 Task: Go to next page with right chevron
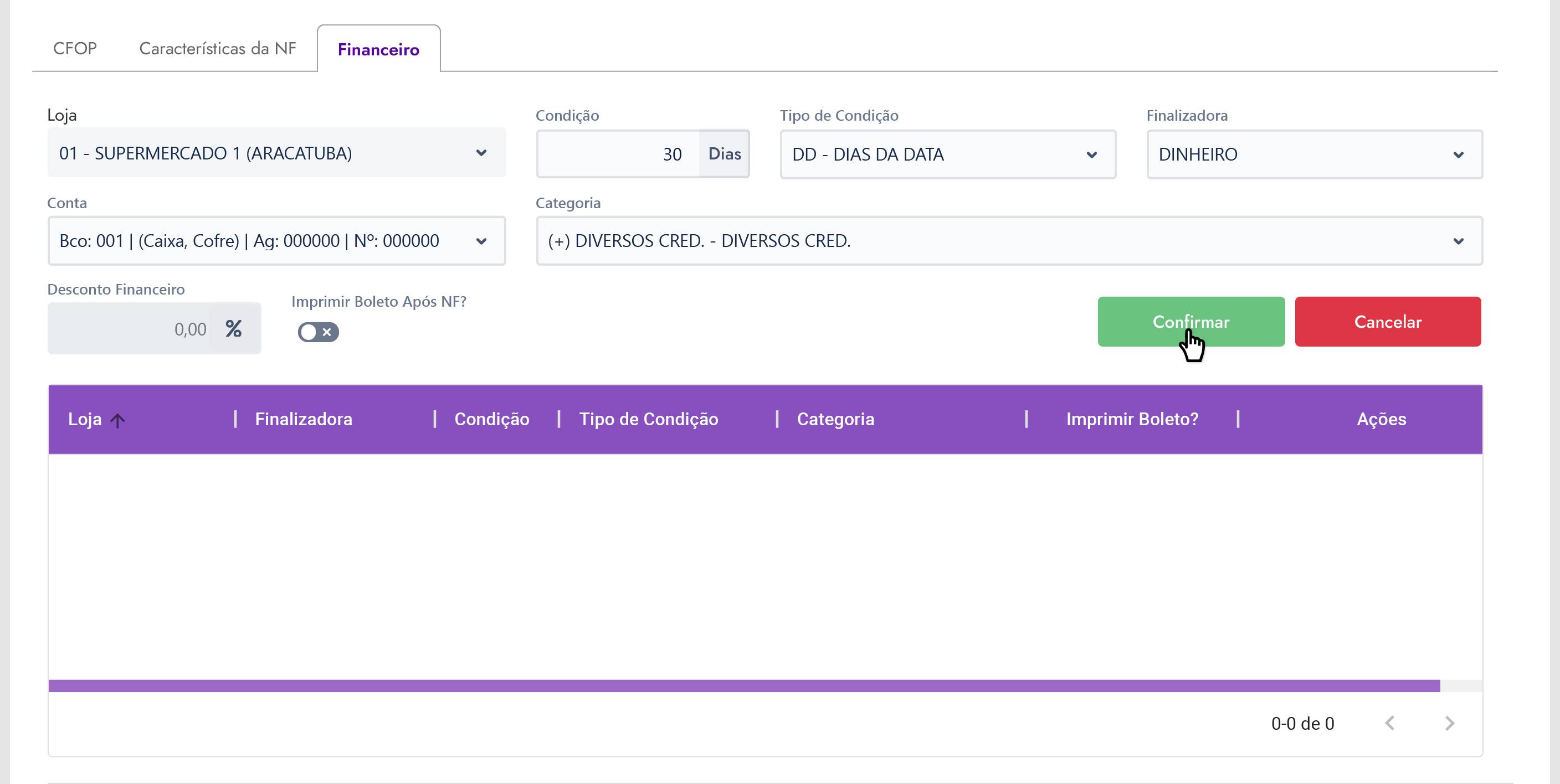[1449, 723]
